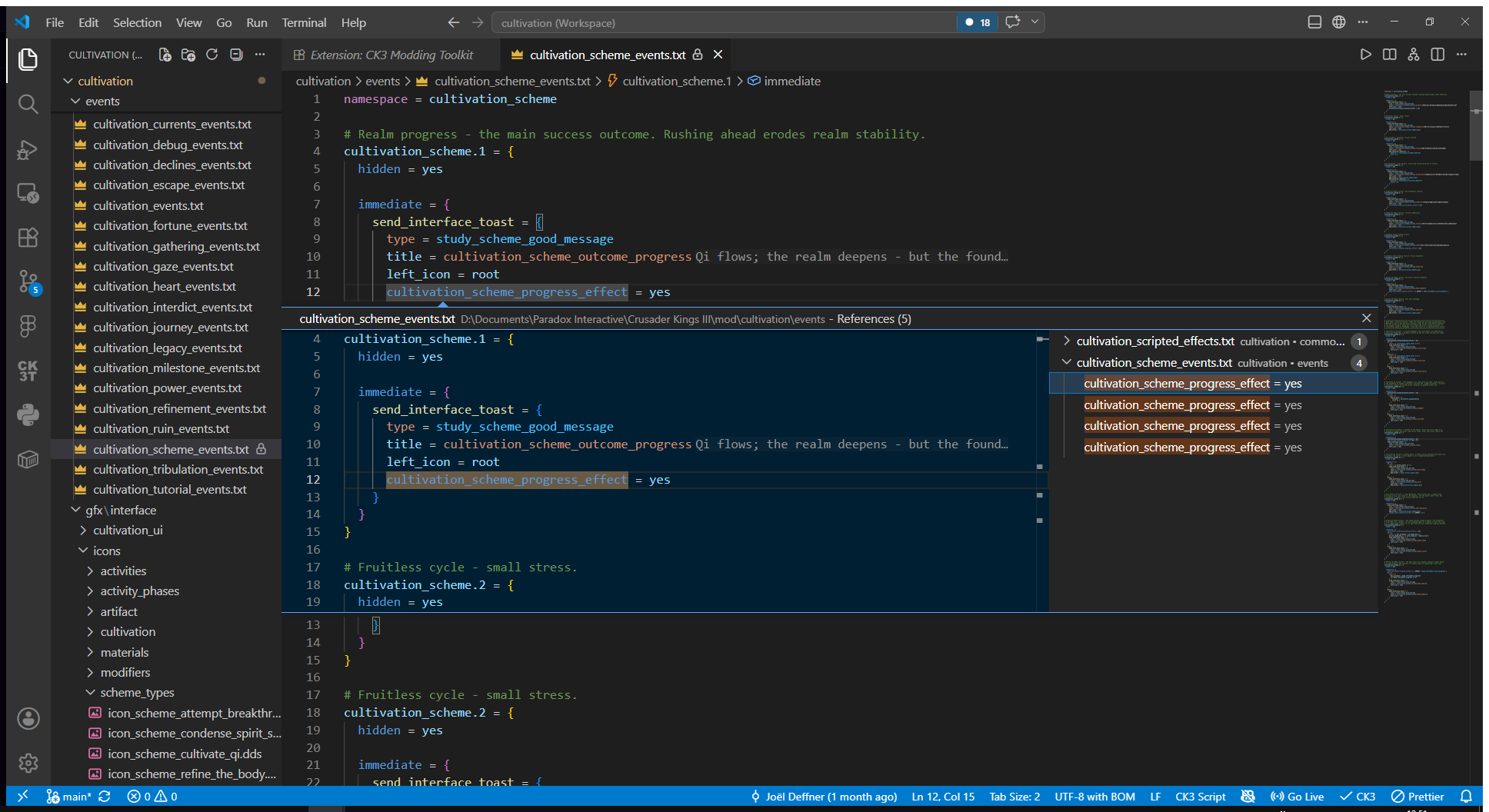Open cultivation_tribulation_events.txt file

(178, 469)
